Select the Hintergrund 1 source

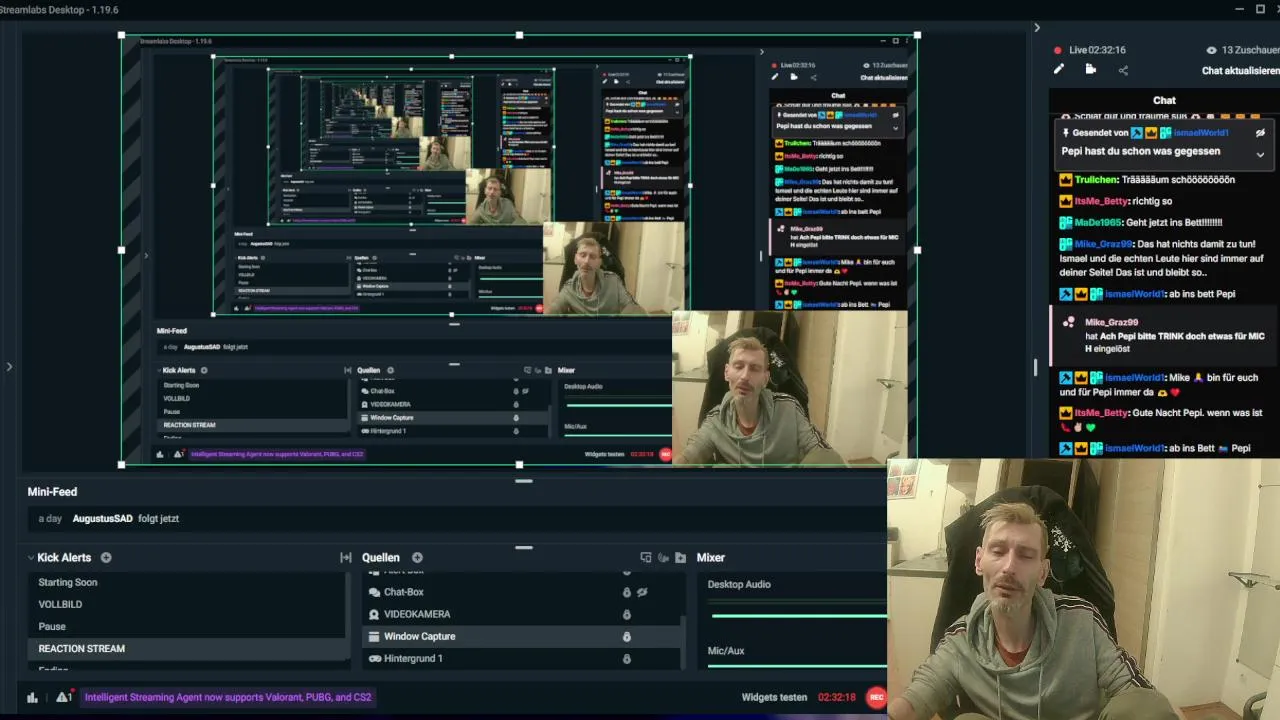(413, 658)
